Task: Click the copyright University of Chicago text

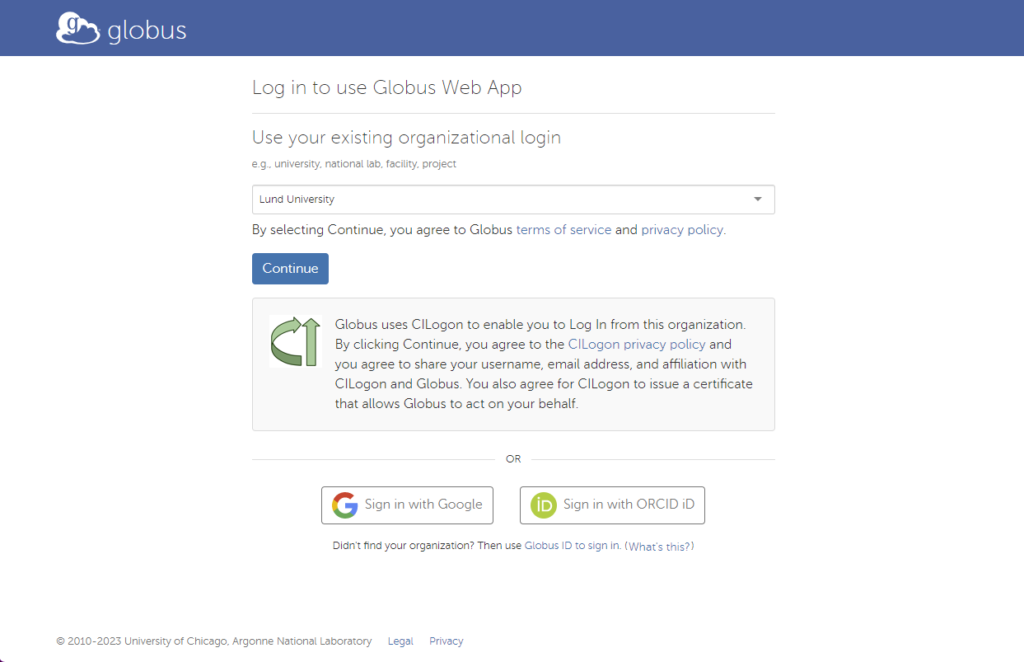Action: [214, 641]
